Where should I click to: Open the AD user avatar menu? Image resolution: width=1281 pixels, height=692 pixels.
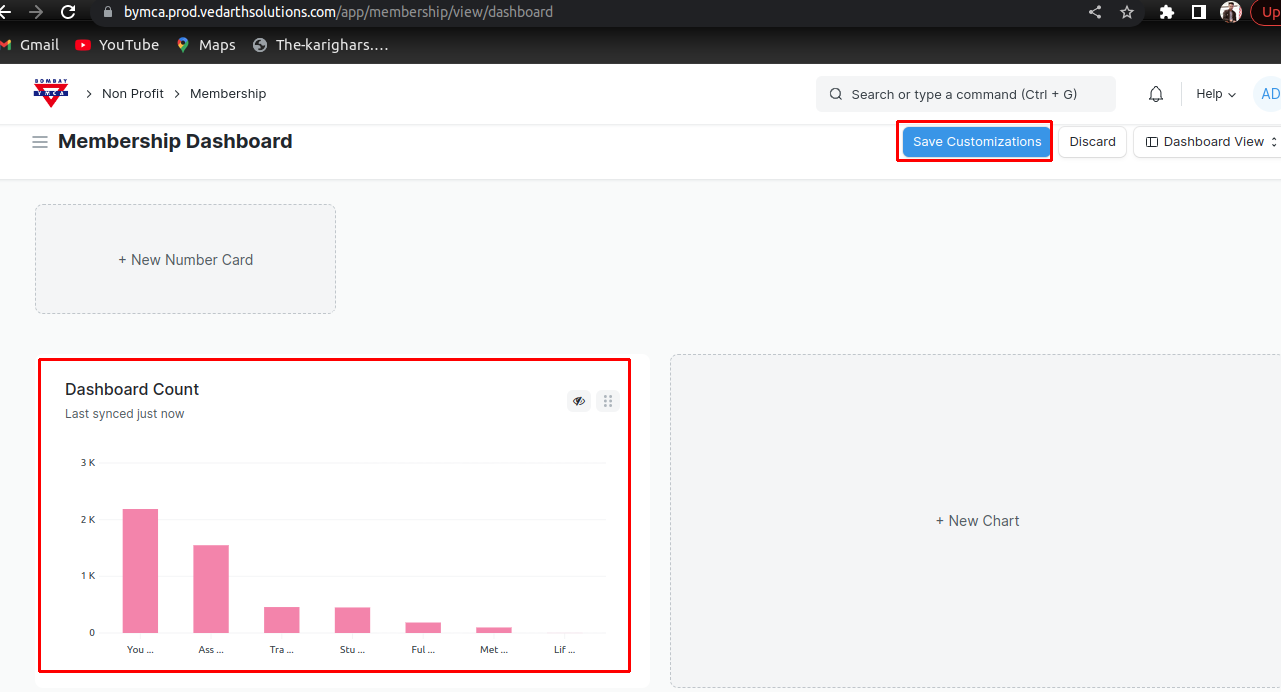pos(1268,94)
